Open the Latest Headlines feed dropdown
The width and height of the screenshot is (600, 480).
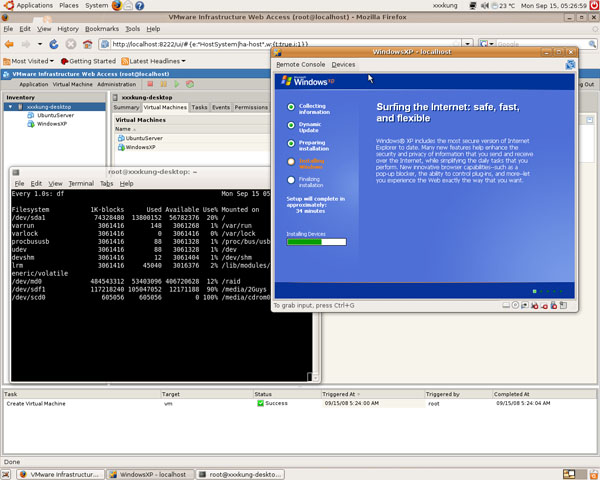point(153,61)
